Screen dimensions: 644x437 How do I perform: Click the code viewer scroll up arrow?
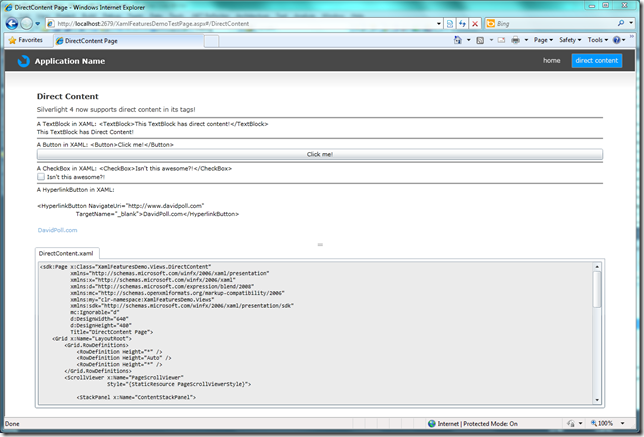(597, 267)
